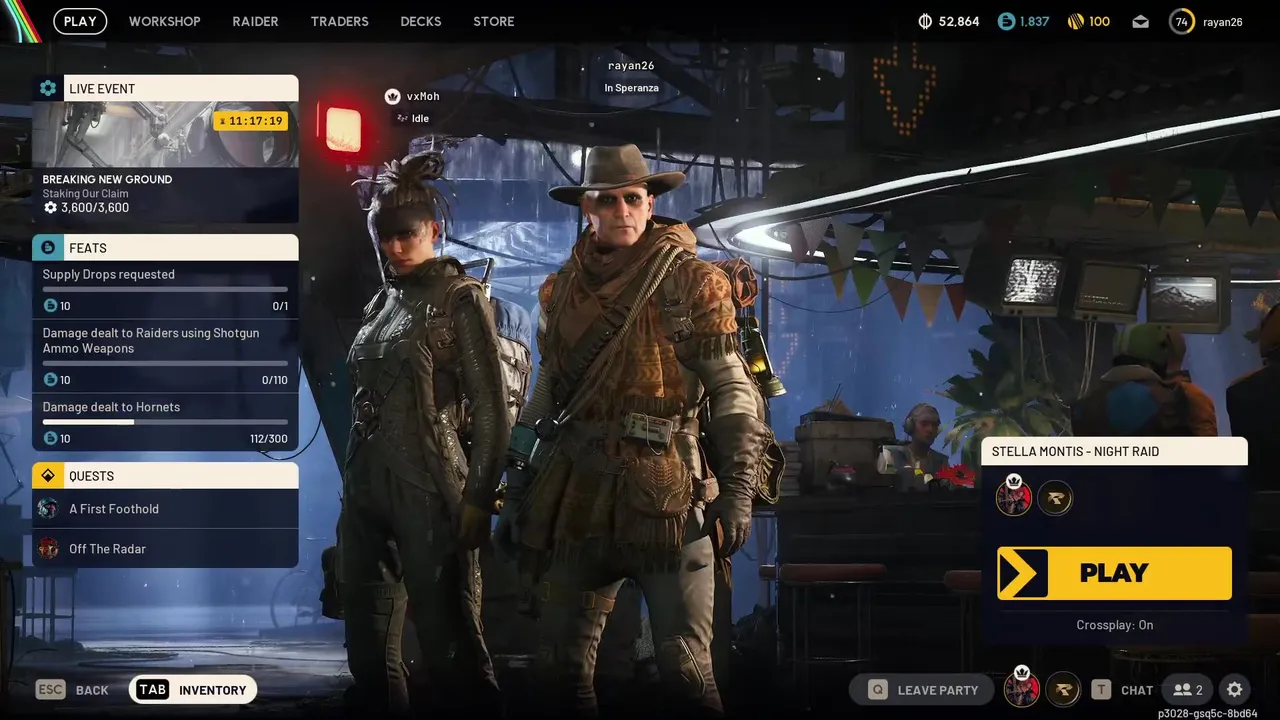
Task: Click the 0/1 supply drops value
Action: pyautogui.click(x=280, y=306)
